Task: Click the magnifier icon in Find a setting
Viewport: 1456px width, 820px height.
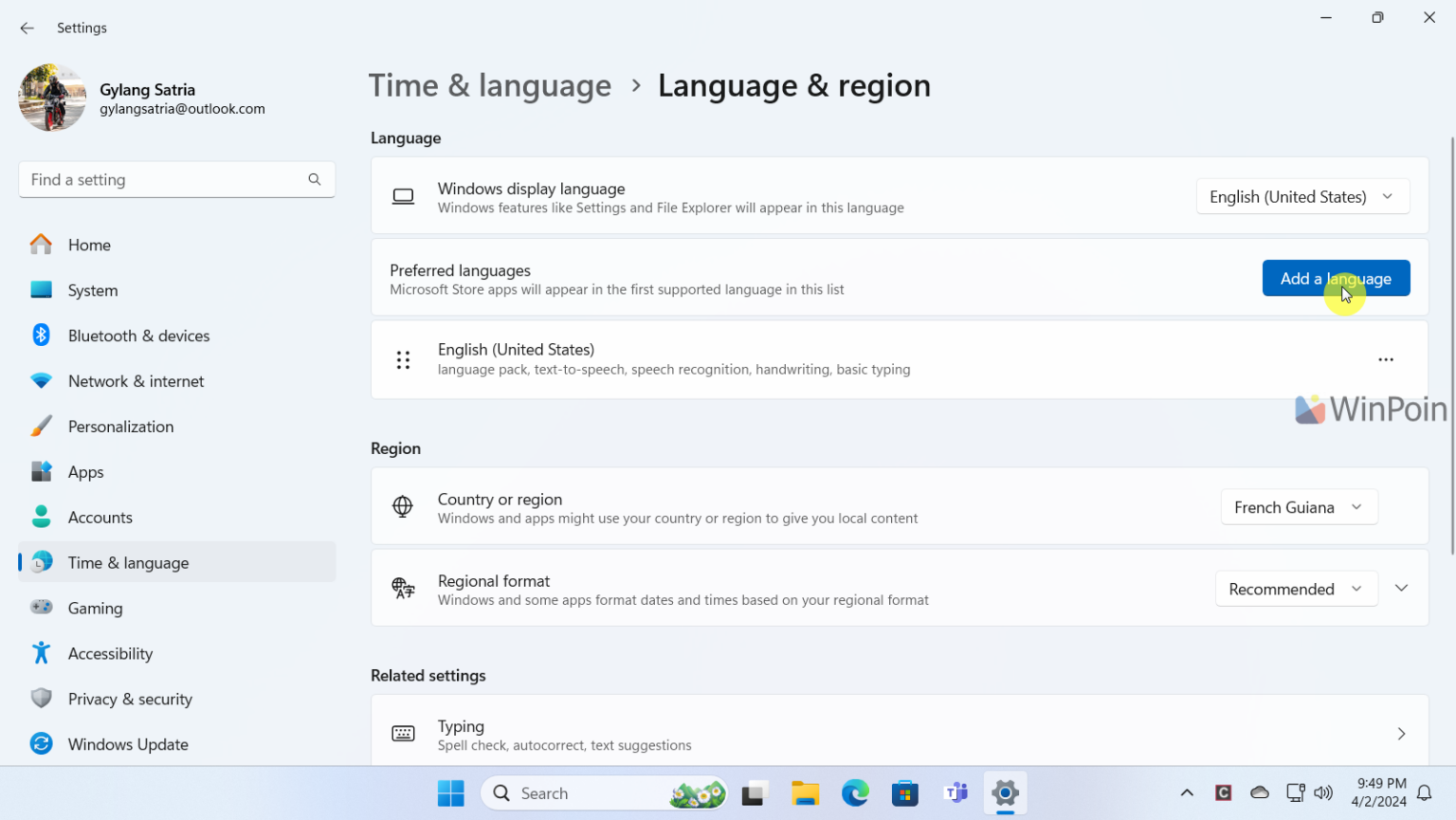Action: coord(315,179)
